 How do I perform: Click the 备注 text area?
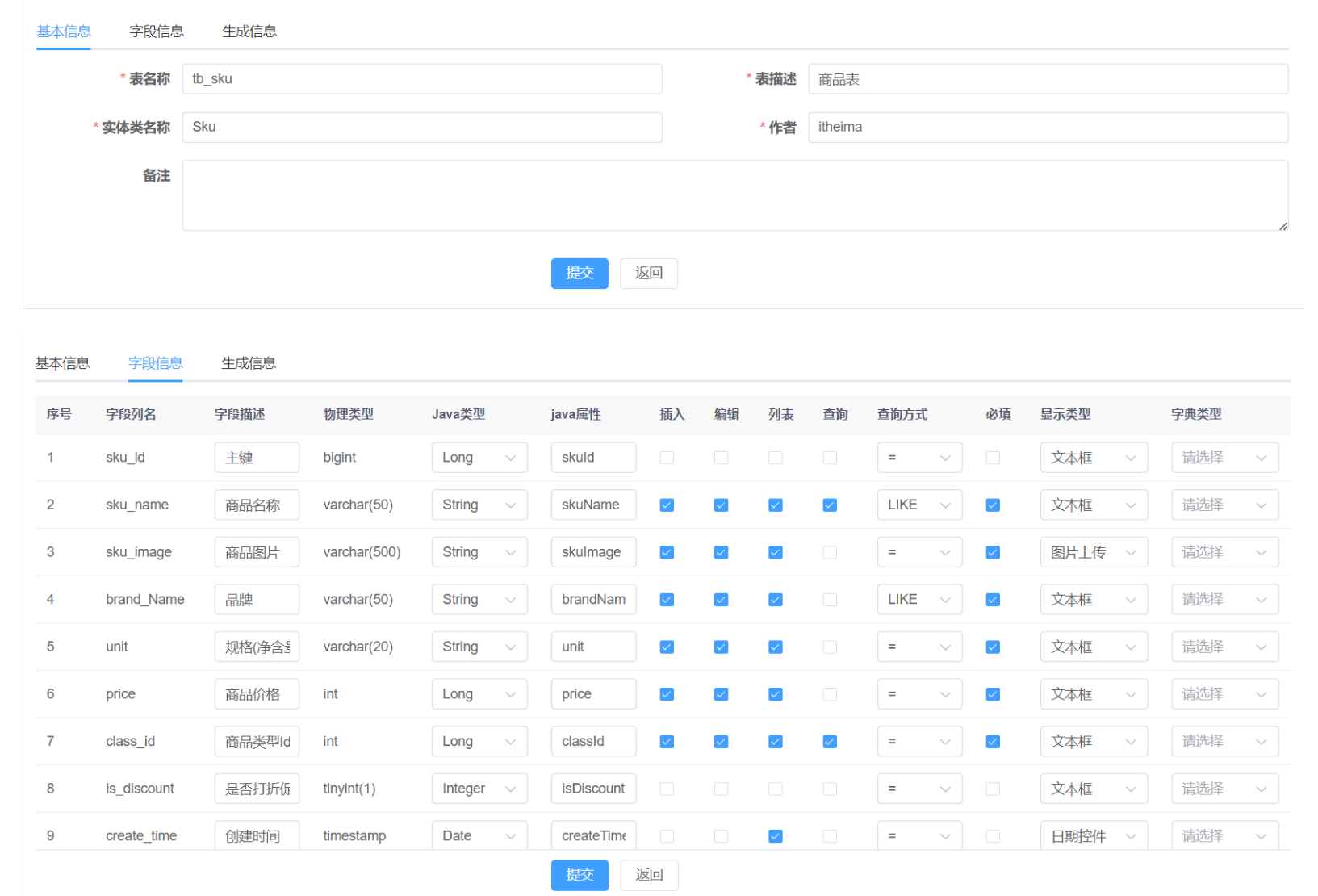[734, 195]
